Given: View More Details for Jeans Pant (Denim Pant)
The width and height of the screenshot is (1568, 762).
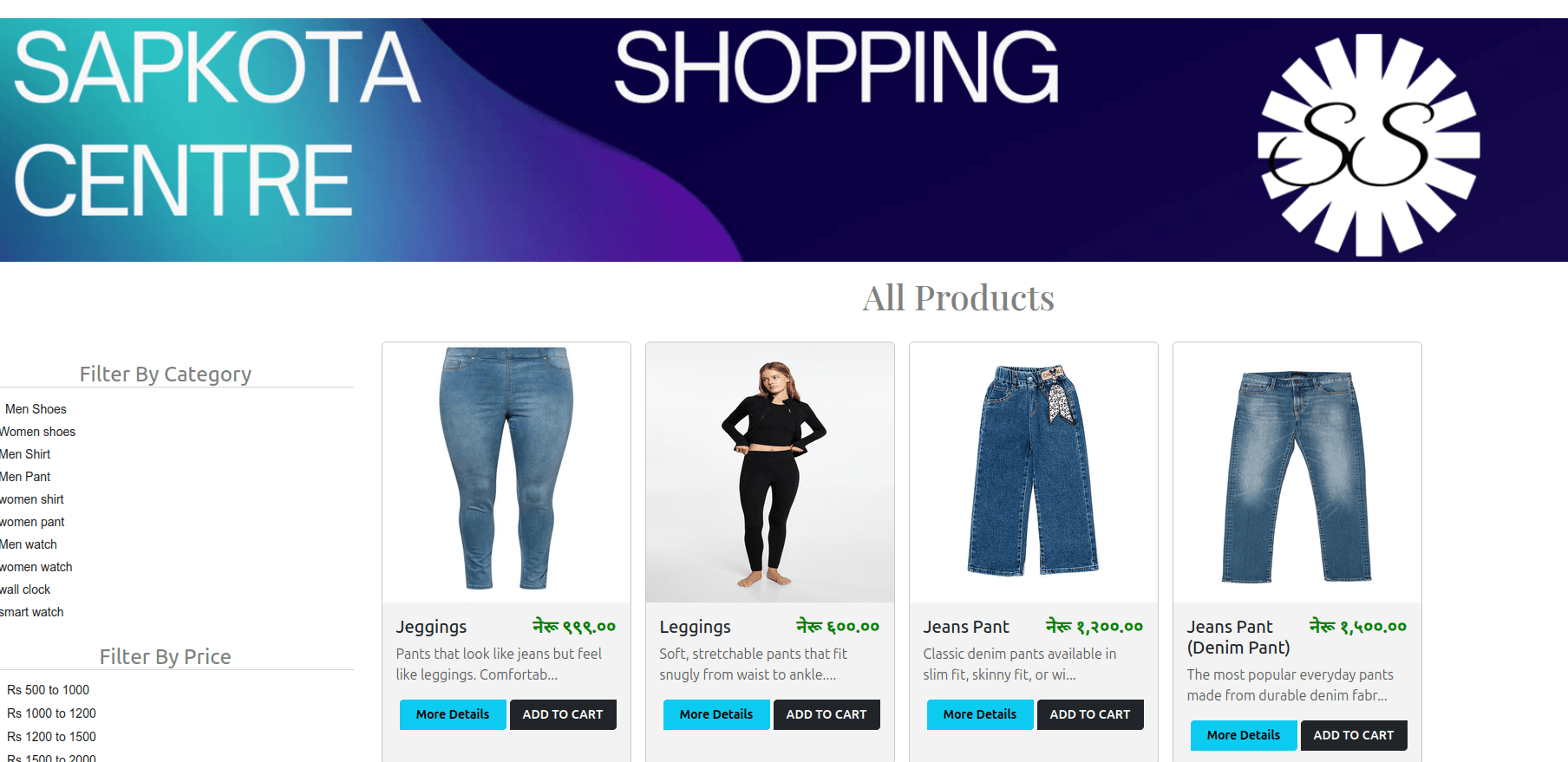Looking at the screenshot, I should 1244,735.
